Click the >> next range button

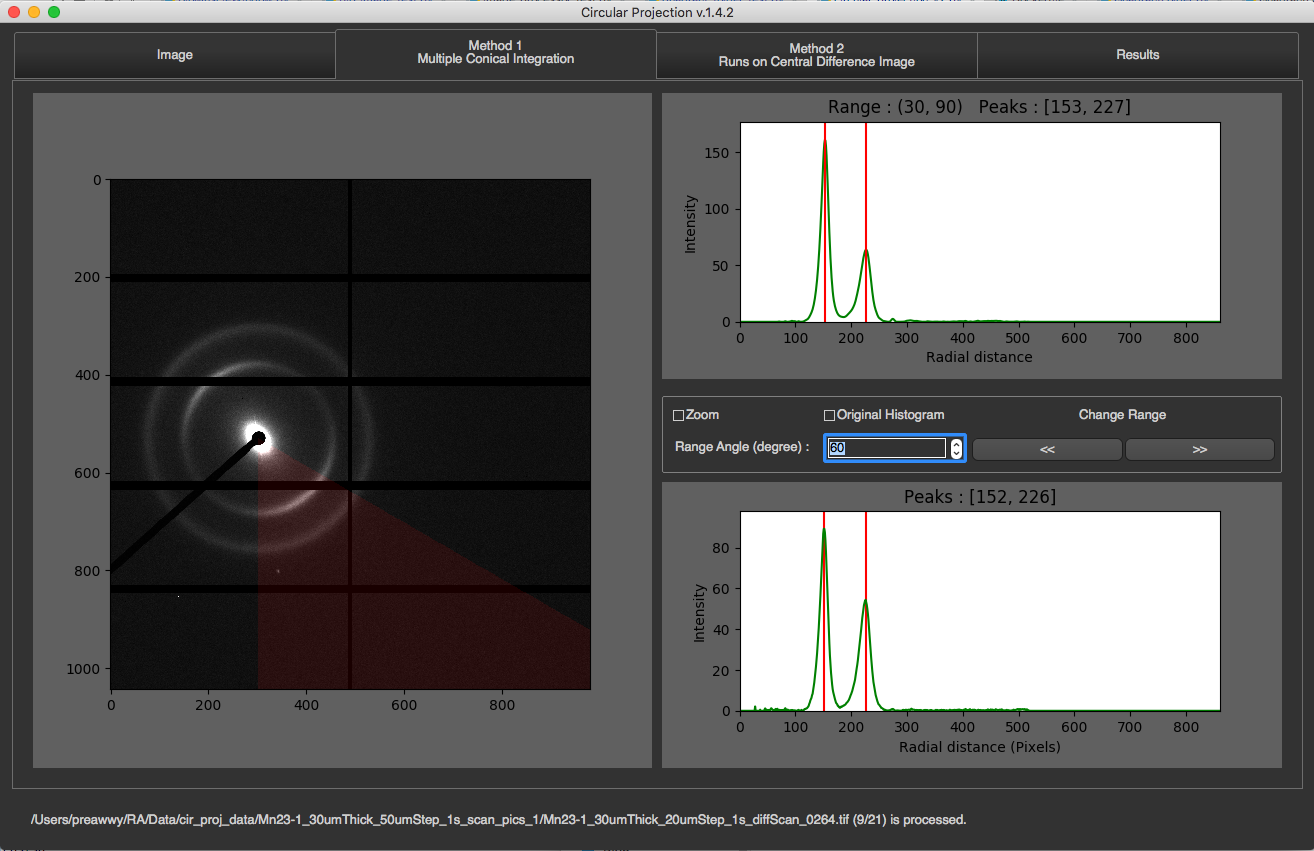[1200, 450]
